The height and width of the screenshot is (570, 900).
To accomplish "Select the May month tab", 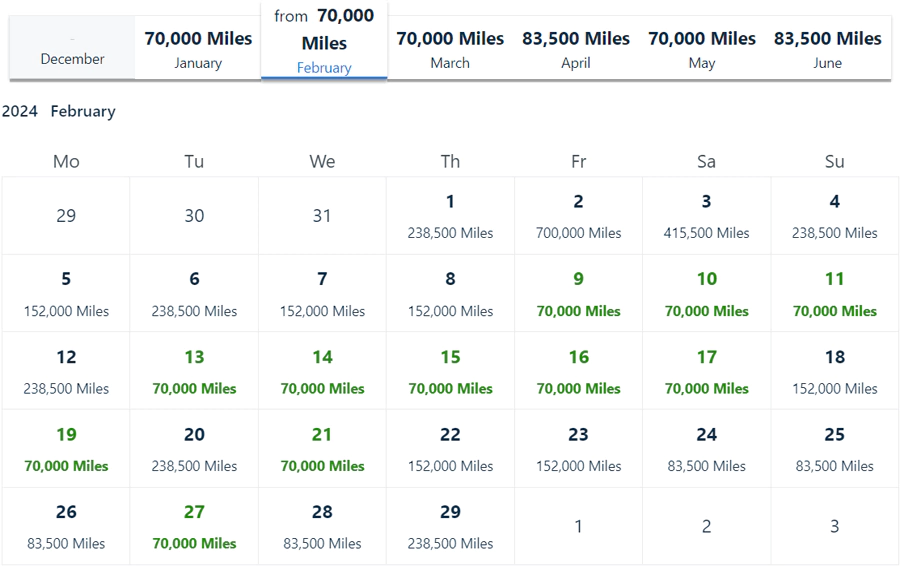I will [x=702, y=48].
